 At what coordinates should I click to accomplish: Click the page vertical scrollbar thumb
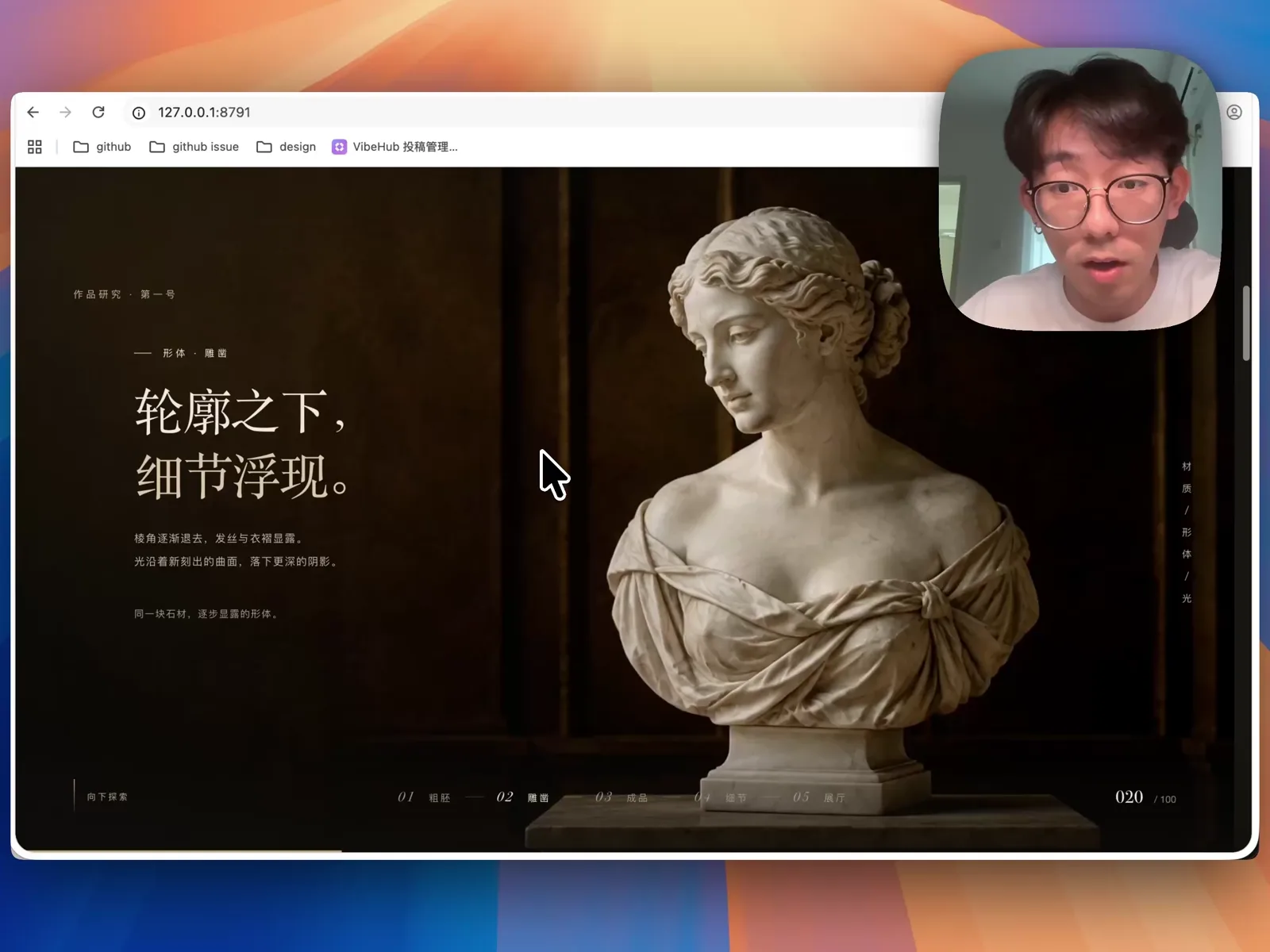tap(1246, 323)
